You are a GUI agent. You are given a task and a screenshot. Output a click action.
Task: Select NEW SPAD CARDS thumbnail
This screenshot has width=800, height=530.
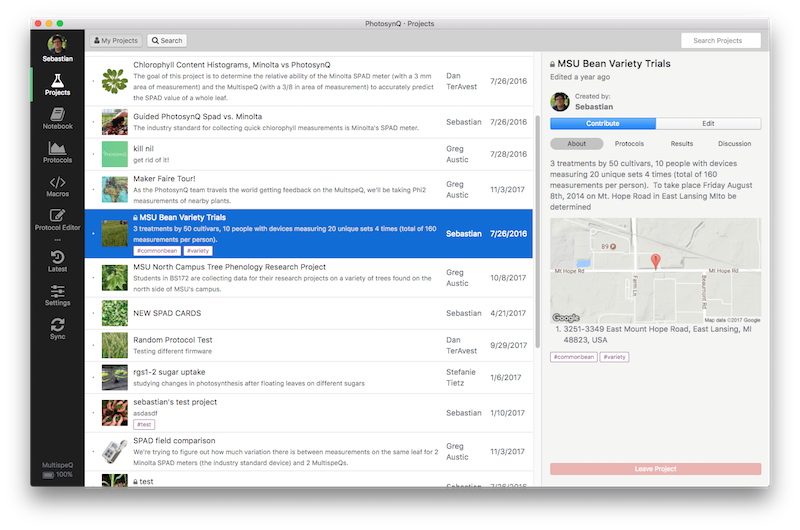pyautogui.click(x=114, y=313)
